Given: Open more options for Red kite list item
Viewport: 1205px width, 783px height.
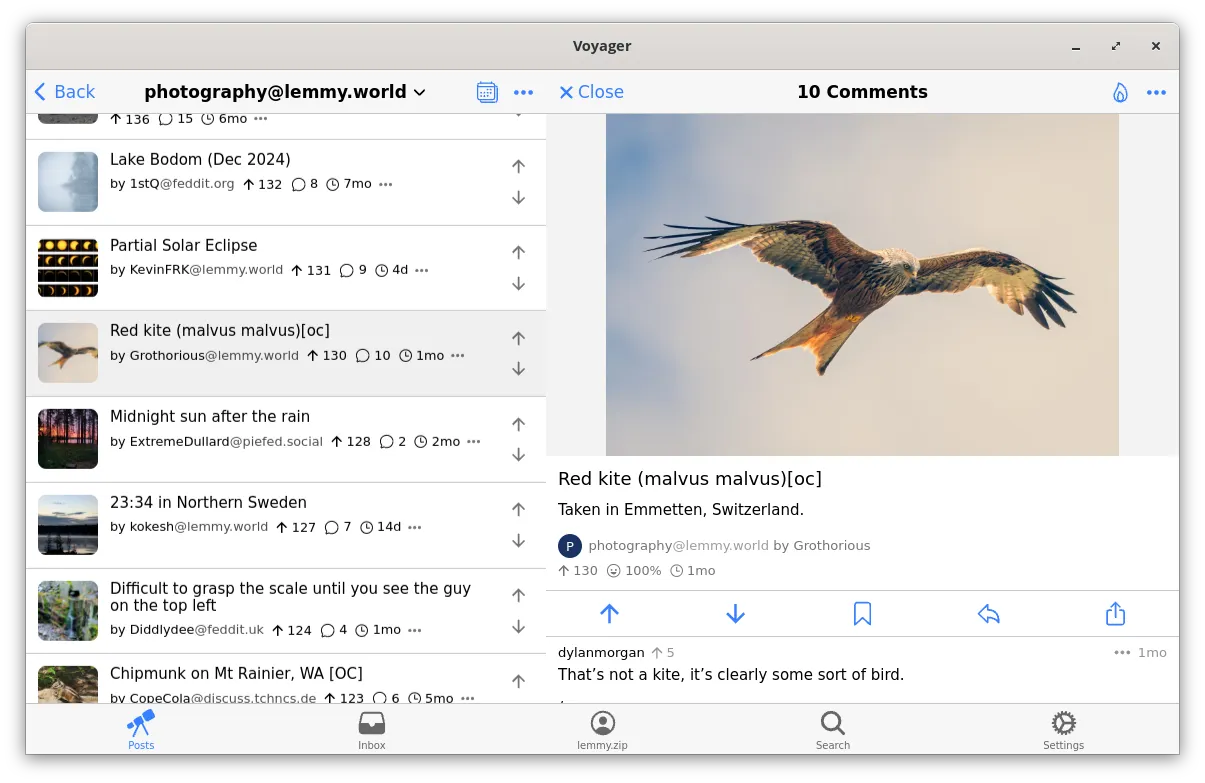Looking at the screenshot, I should [x=458, y=355].
